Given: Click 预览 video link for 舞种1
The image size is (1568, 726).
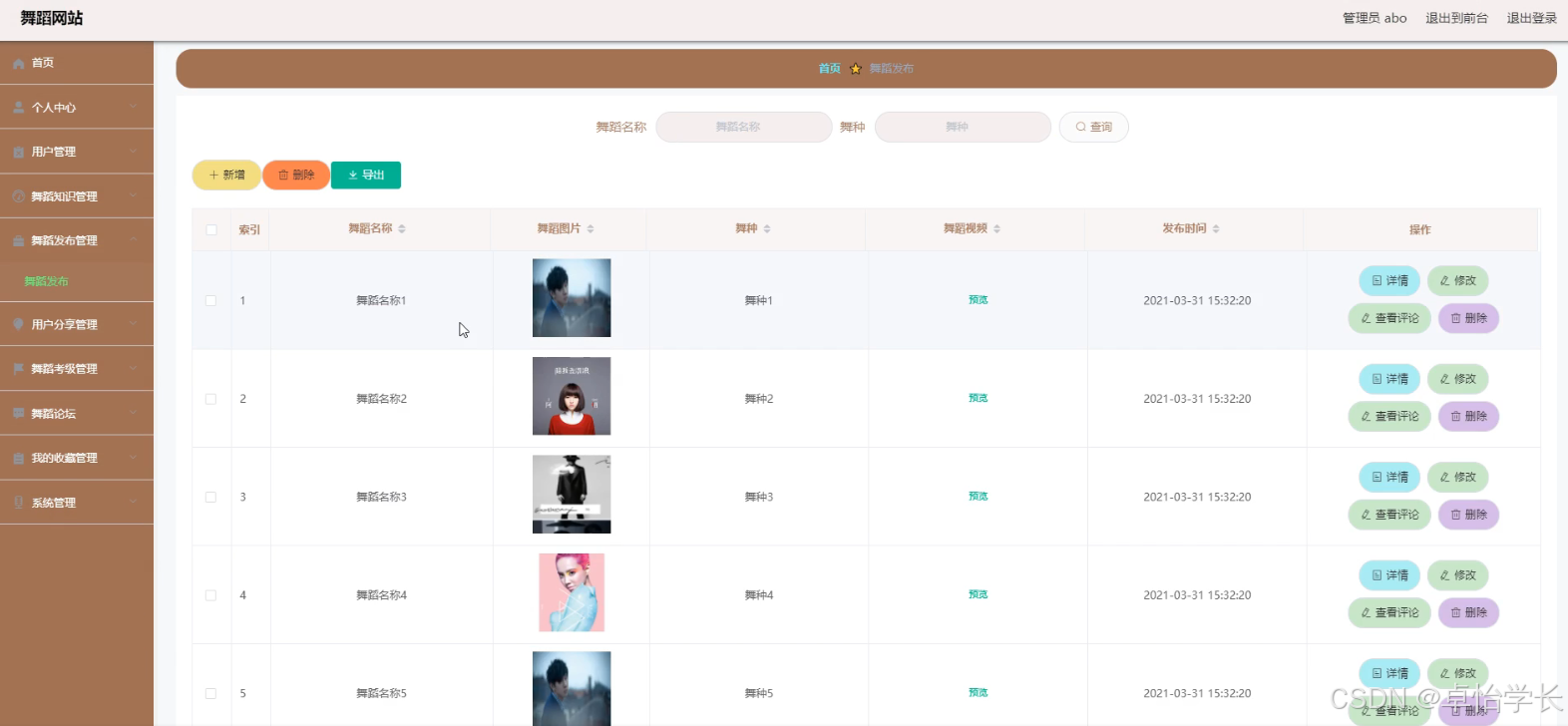Looking at the screenshot, I should coord(978,300).
